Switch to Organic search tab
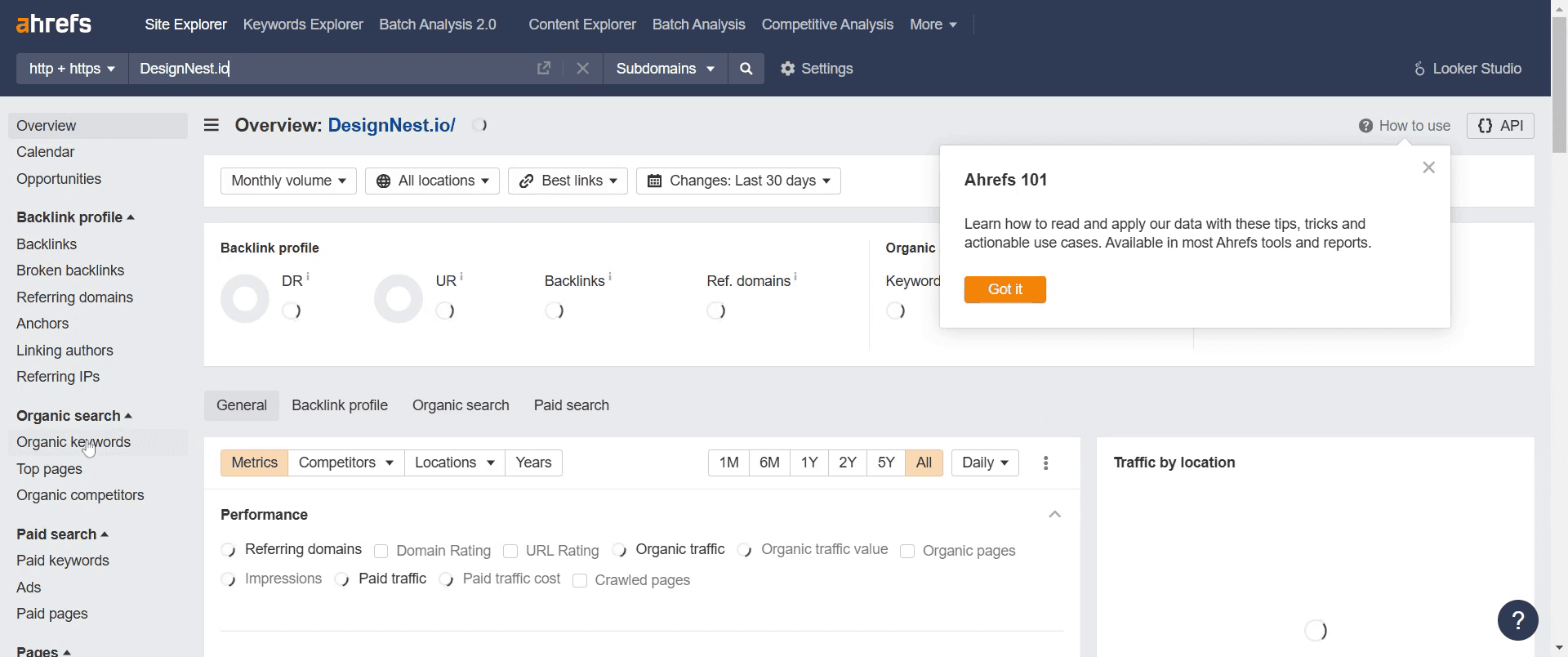The width and height of the screenshot is (1568, 657). pyautogui.click(x=461, y=405)
